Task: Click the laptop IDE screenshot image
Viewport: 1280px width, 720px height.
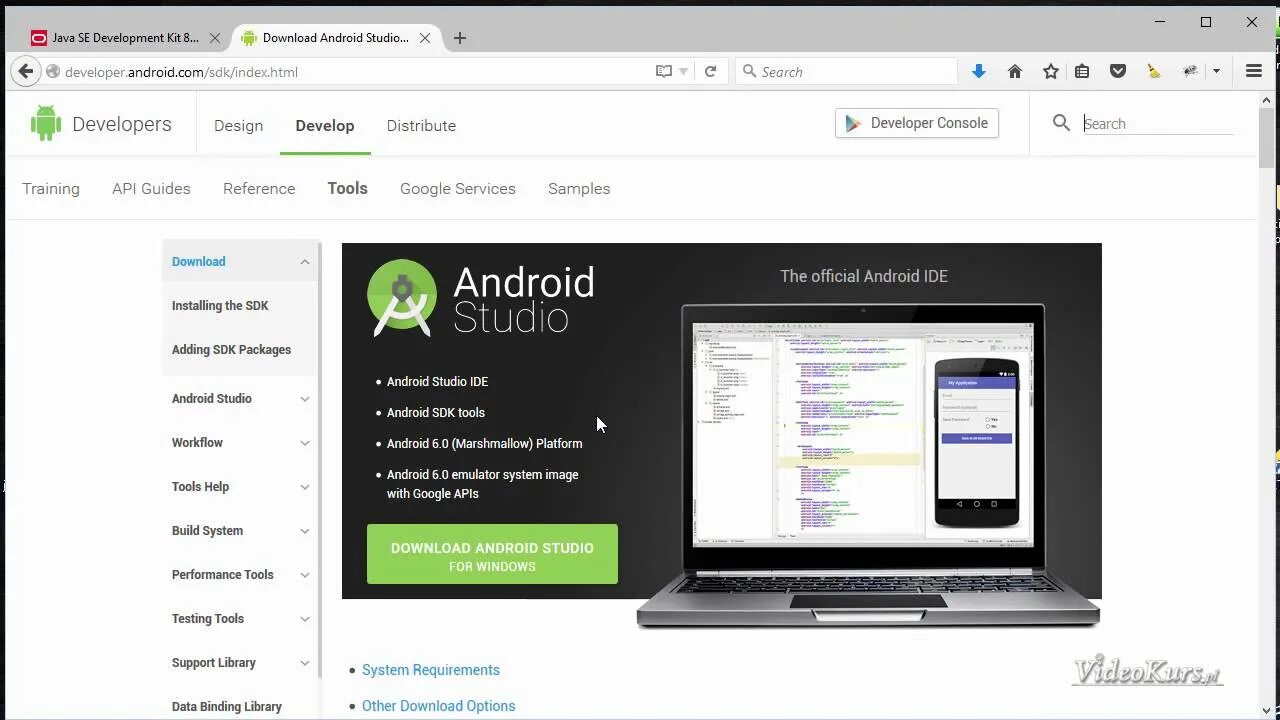Action: click(x=868, y=465)
